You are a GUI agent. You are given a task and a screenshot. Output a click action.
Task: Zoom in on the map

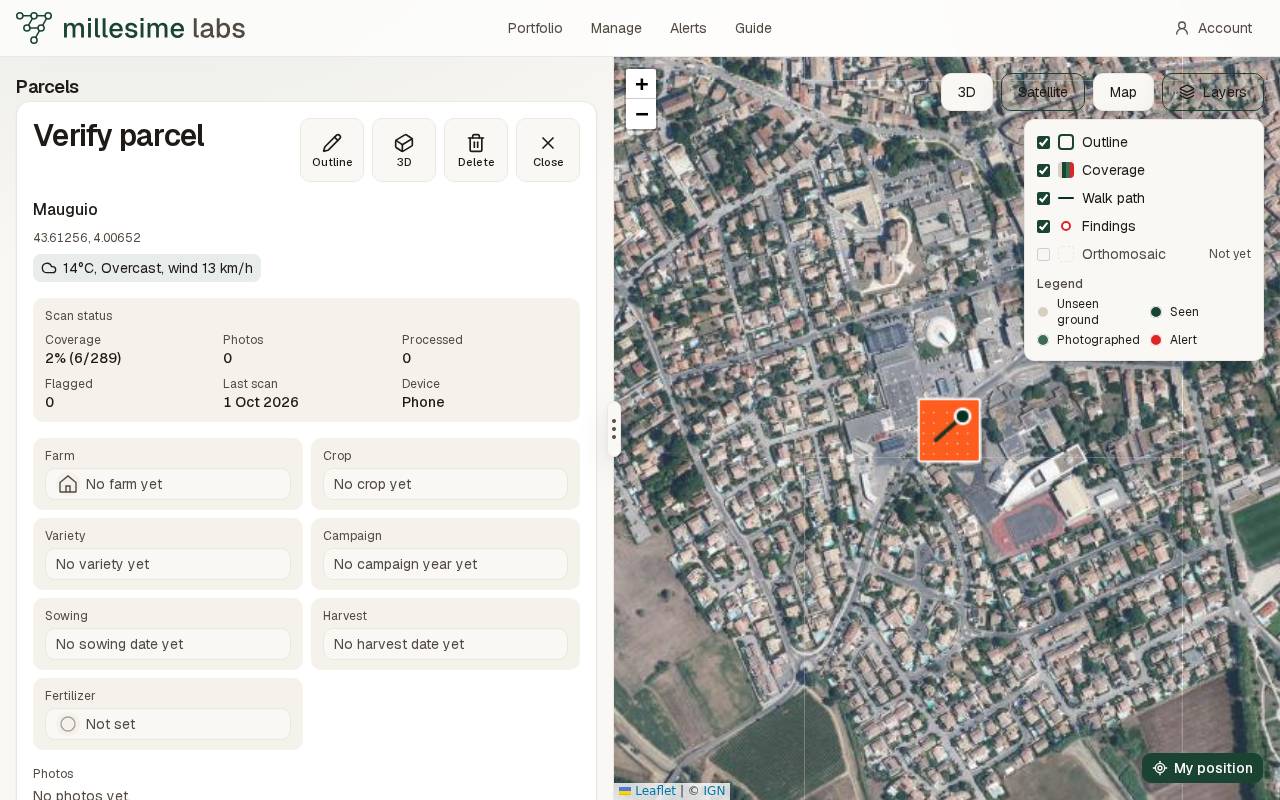tap(641, 84)
